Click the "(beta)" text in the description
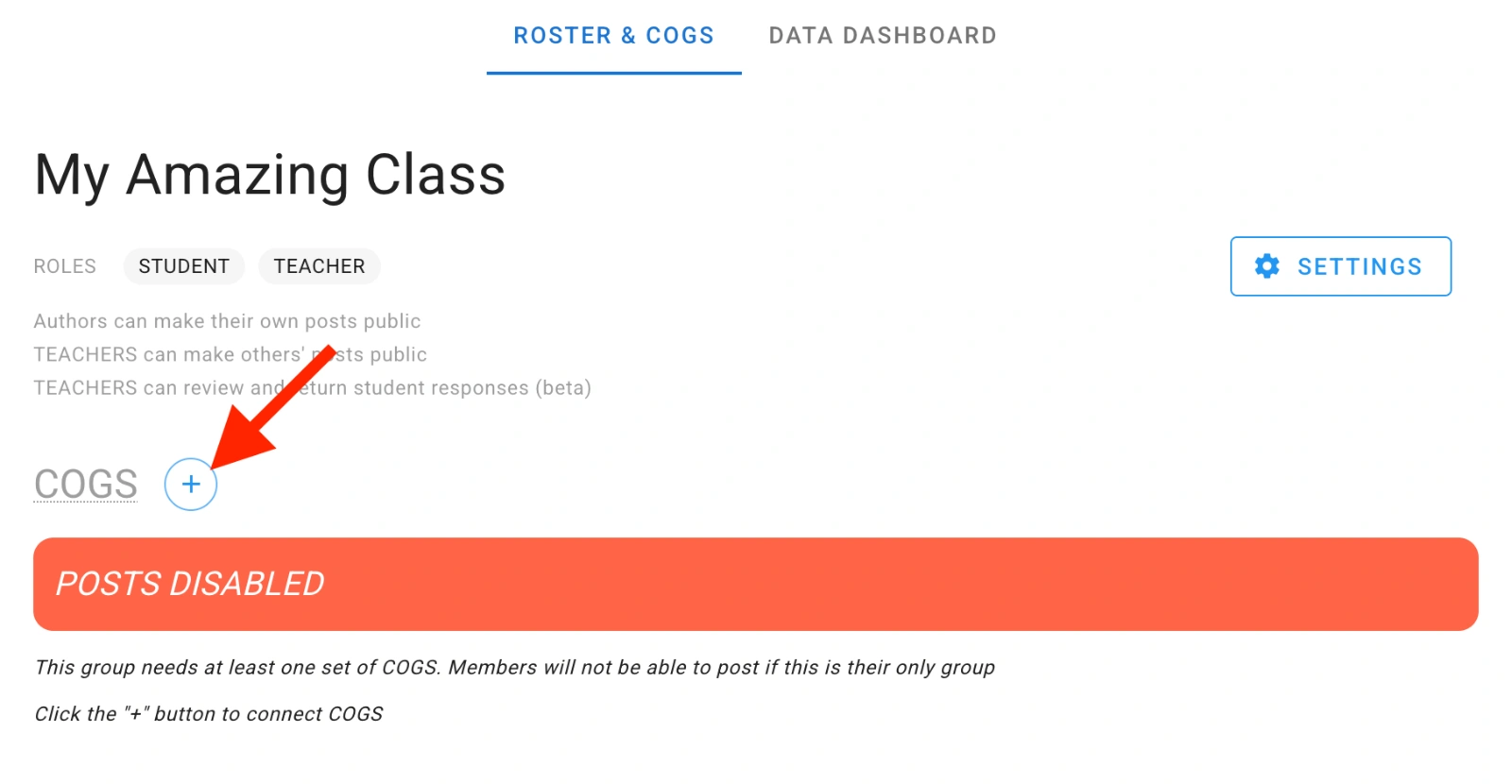1512x784 pixels. point(563,388)
